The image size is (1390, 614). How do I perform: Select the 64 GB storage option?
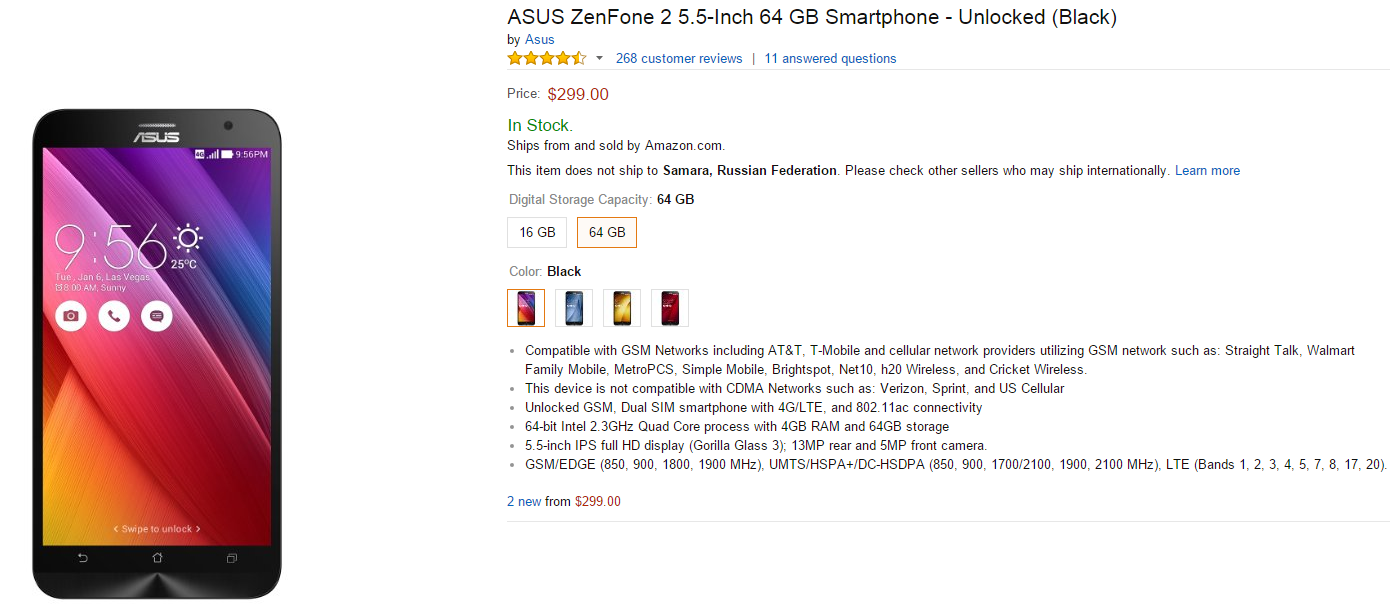coord(607,232)
